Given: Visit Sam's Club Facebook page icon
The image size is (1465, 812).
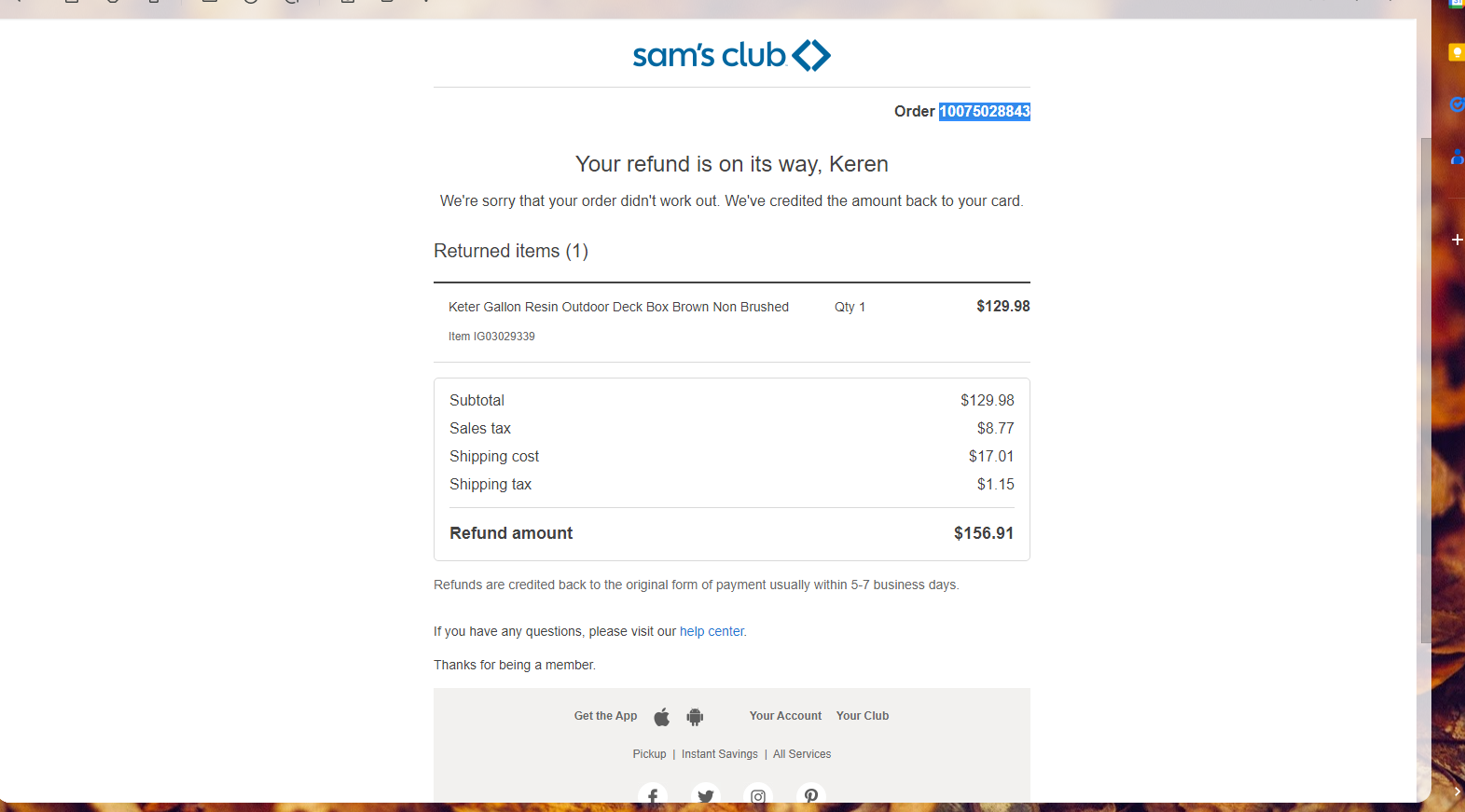Looking at the screenshot, I should click(653, 795).
